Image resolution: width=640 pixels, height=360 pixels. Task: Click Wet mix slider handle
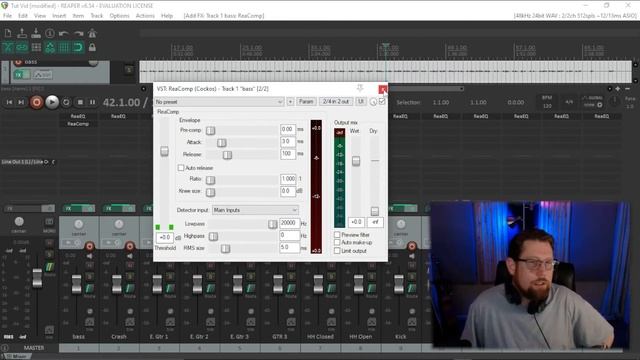pos(356,161)
